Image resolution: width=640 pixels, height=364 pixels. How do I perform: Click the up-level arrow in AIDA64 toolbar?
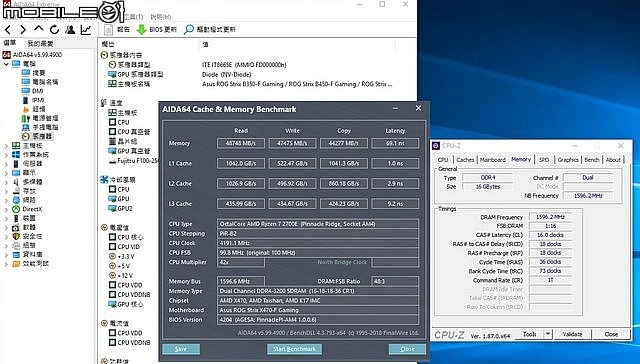39,29
